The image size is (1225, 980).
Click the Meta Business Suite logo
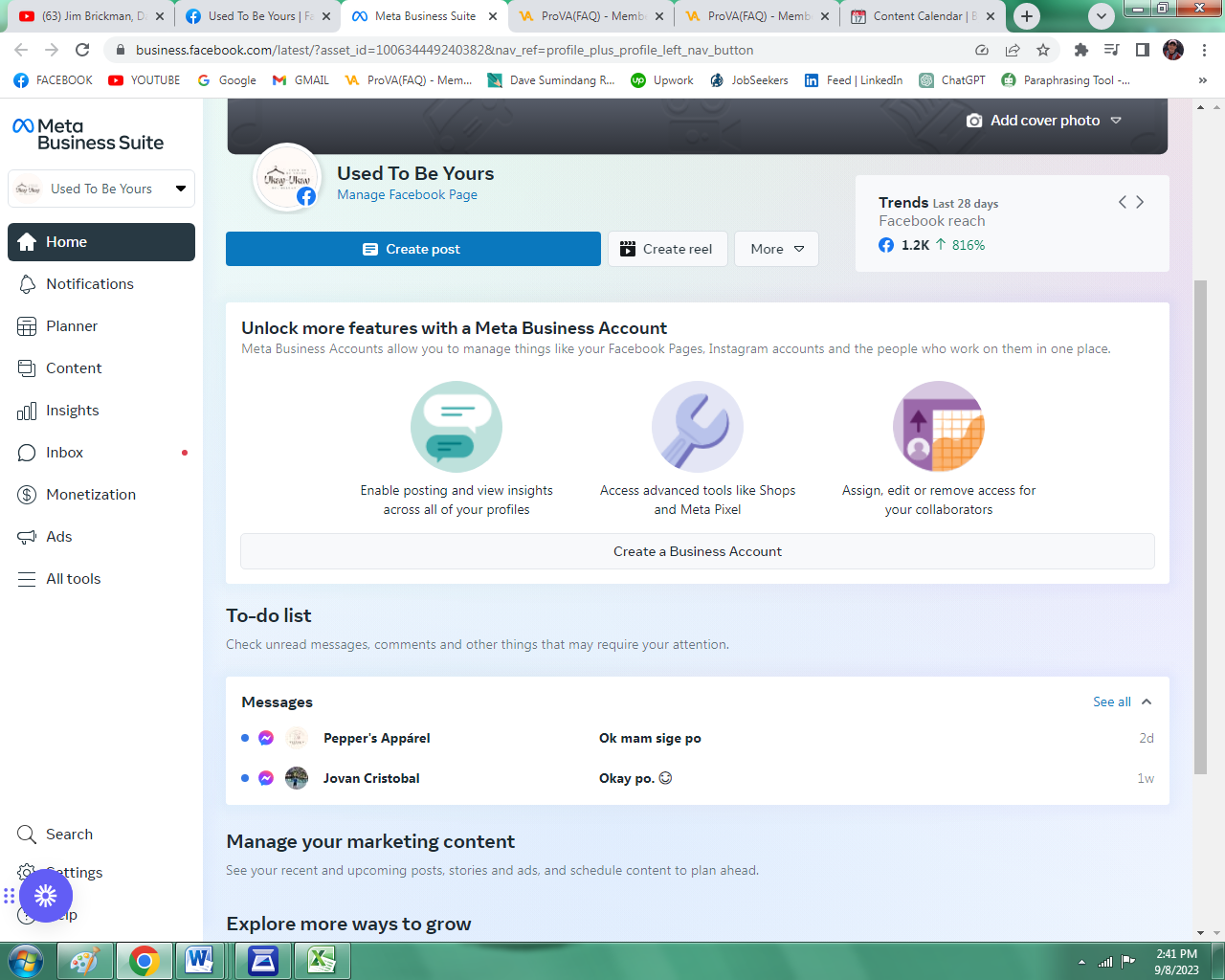[x=88, y=134]
